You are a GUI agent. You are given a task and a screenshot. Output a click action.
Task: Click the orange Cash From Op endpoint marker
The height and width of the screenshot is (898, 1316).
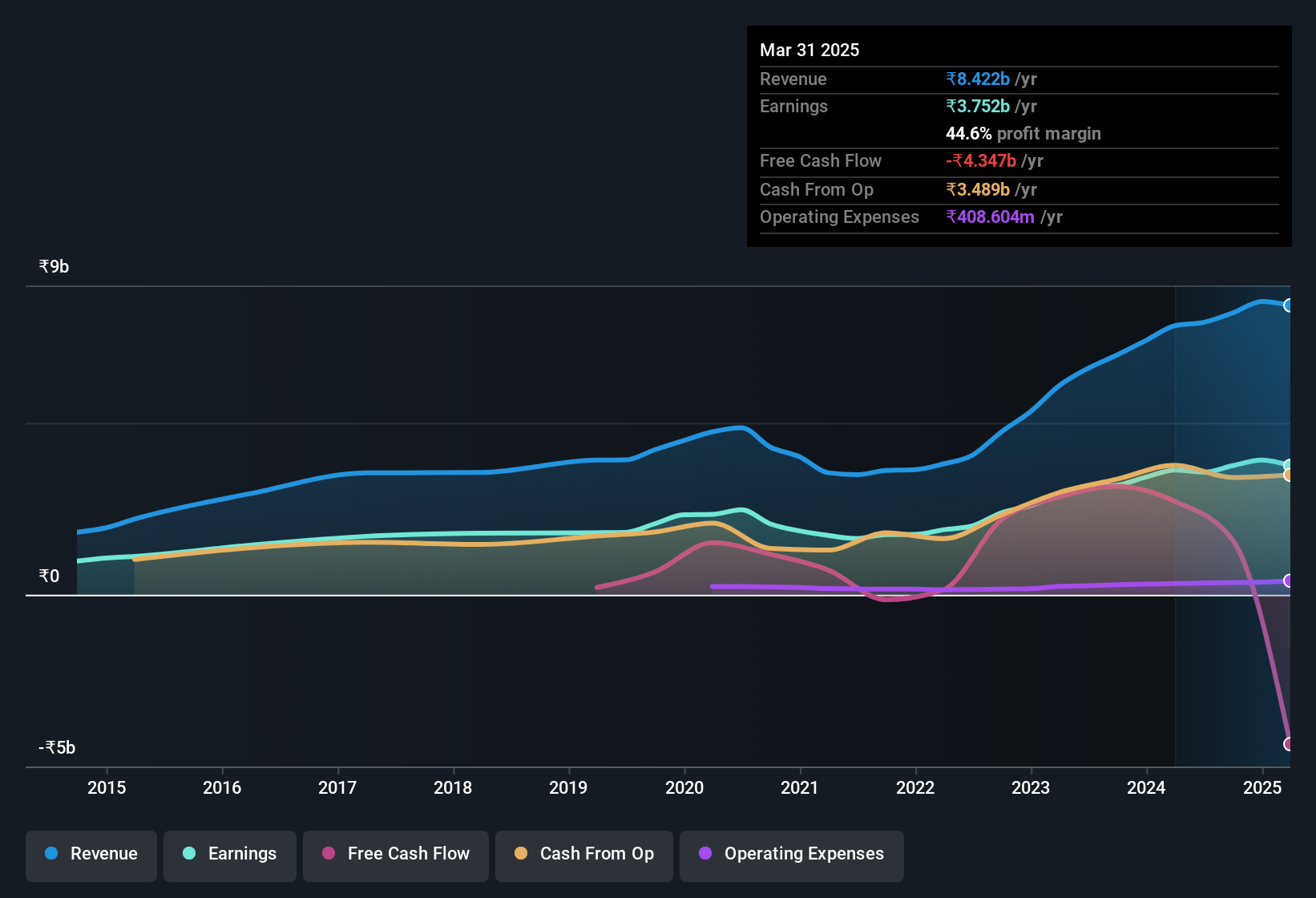[x=1289, y=475]
